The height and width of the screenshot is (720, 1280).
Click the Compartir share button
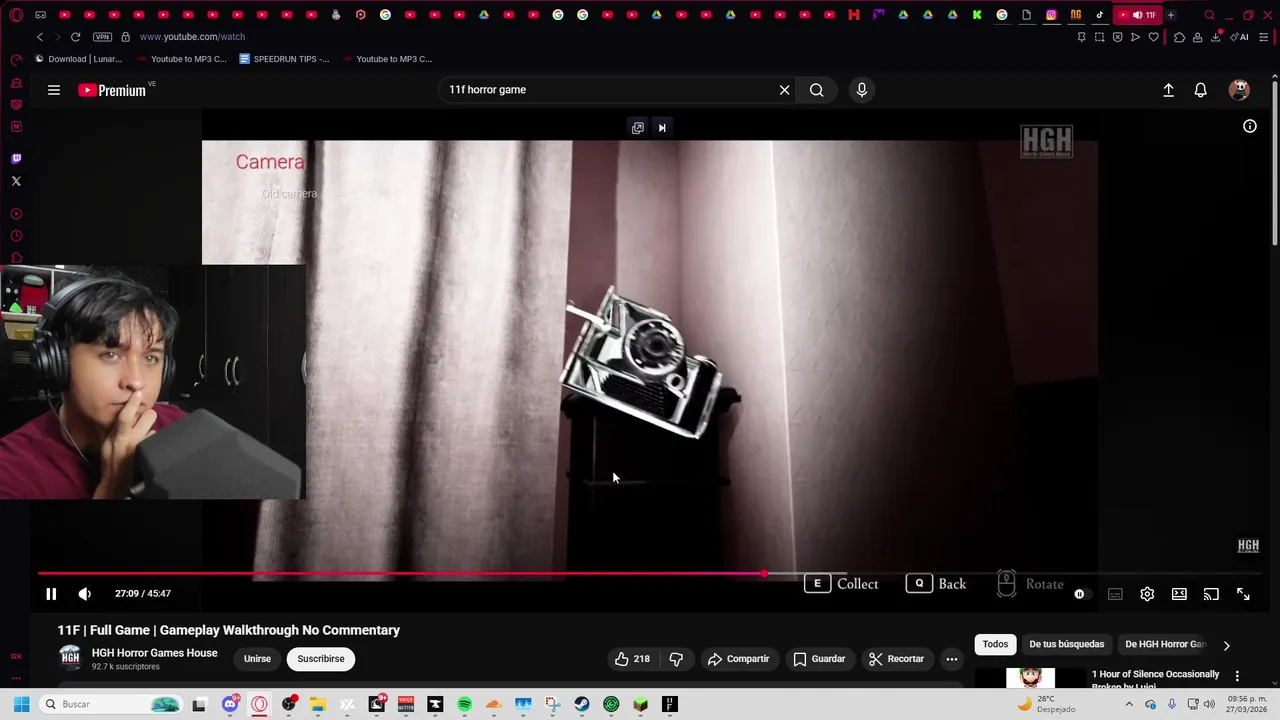[x=738, y=659]
